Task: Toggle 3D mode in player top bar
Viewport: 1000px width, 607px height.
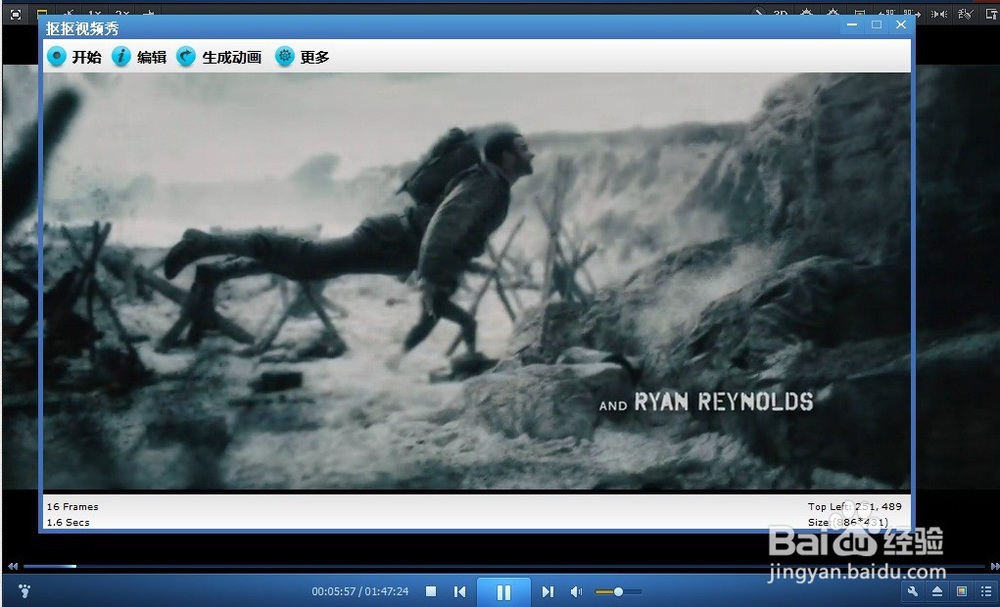Action: pyautogui.click(x=781, y=14)
